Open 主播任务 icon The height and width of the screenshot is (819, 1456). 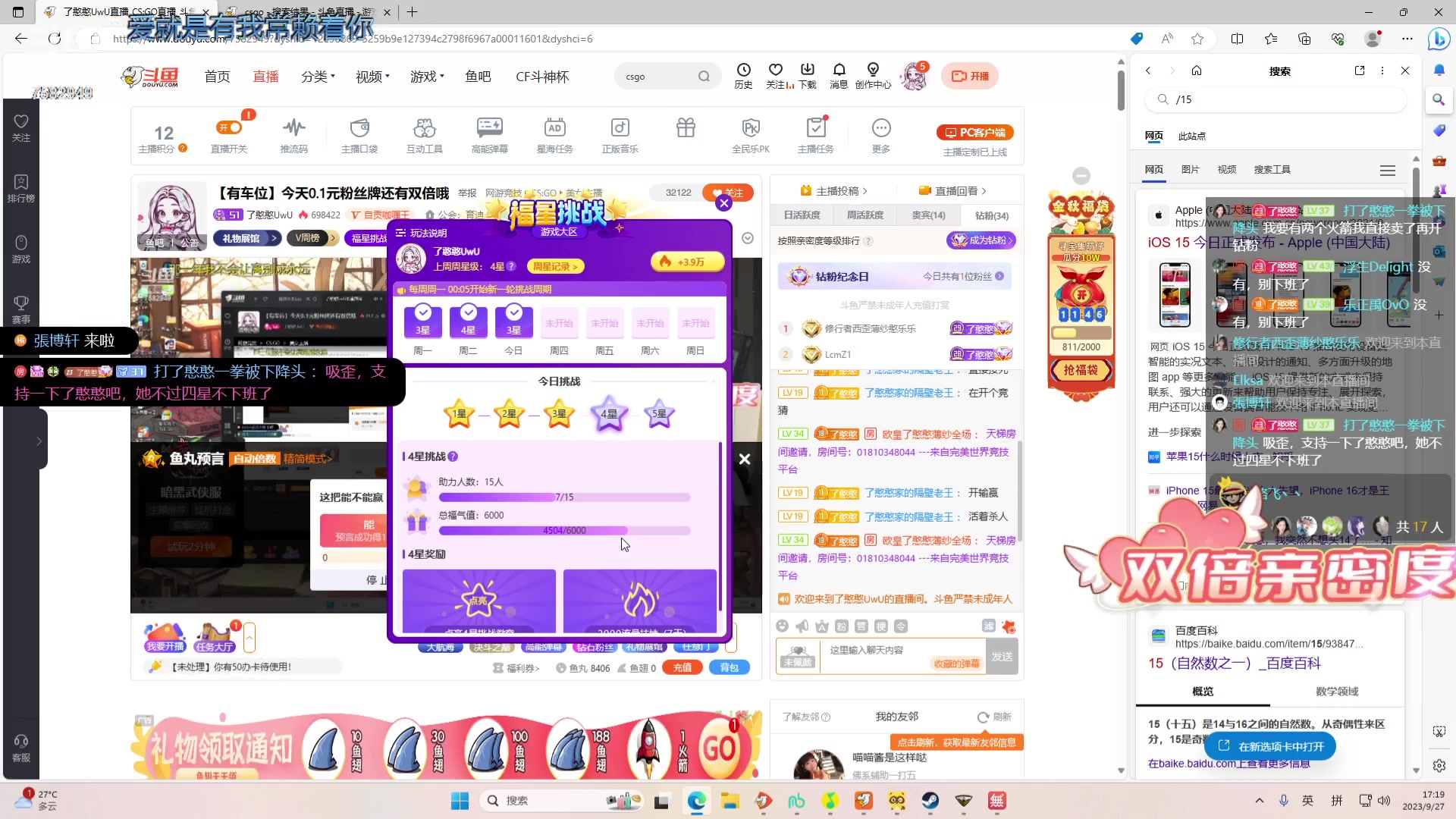click(816, 136)
